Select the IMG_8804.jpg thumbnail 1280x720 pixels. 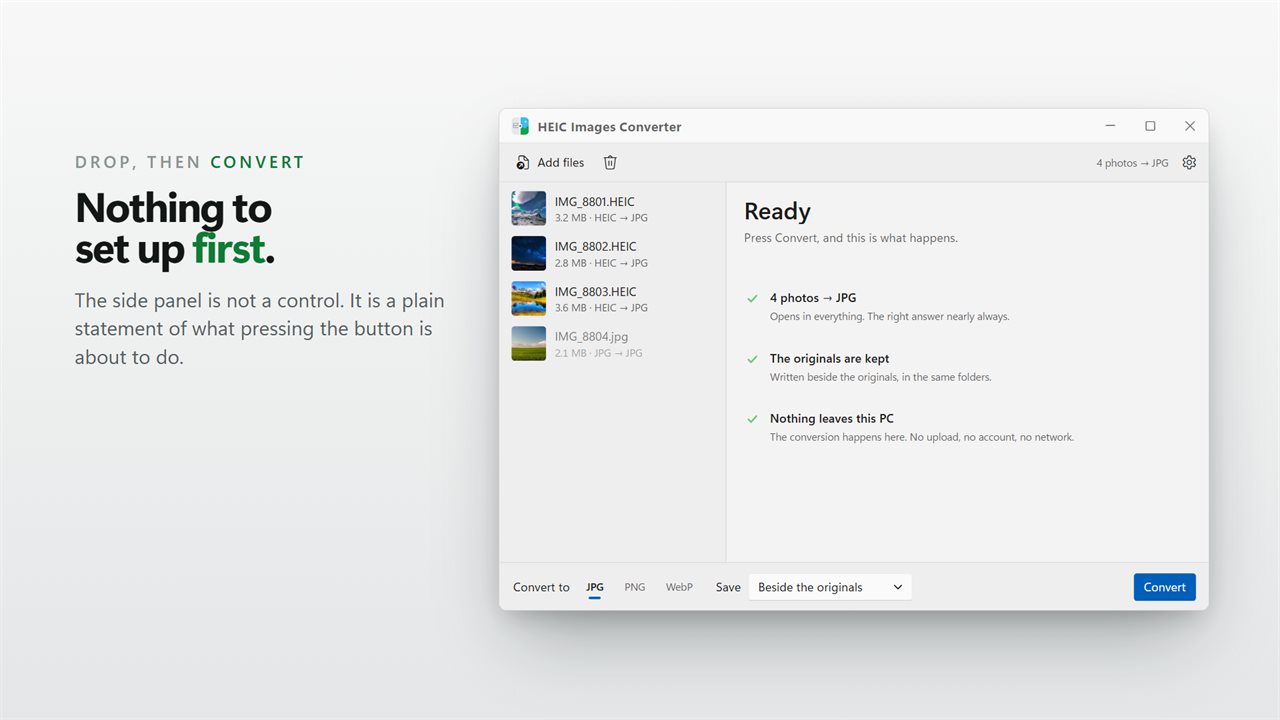point(529,343)
